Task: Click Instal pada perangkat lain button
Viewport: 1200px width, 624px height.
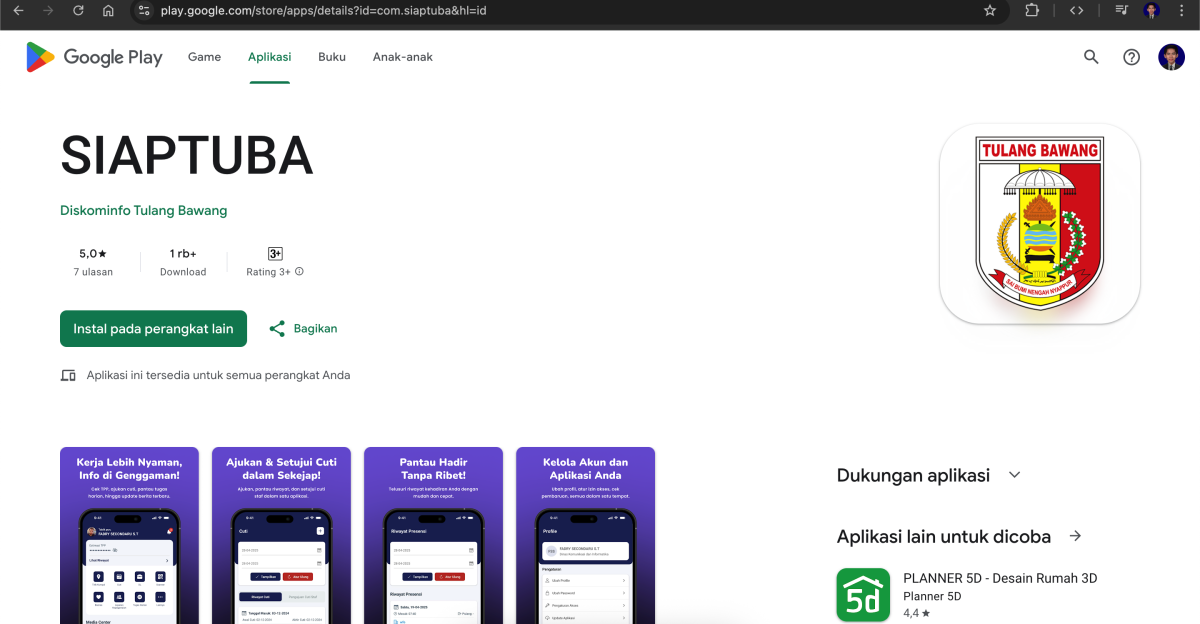Action: (153, 328)
